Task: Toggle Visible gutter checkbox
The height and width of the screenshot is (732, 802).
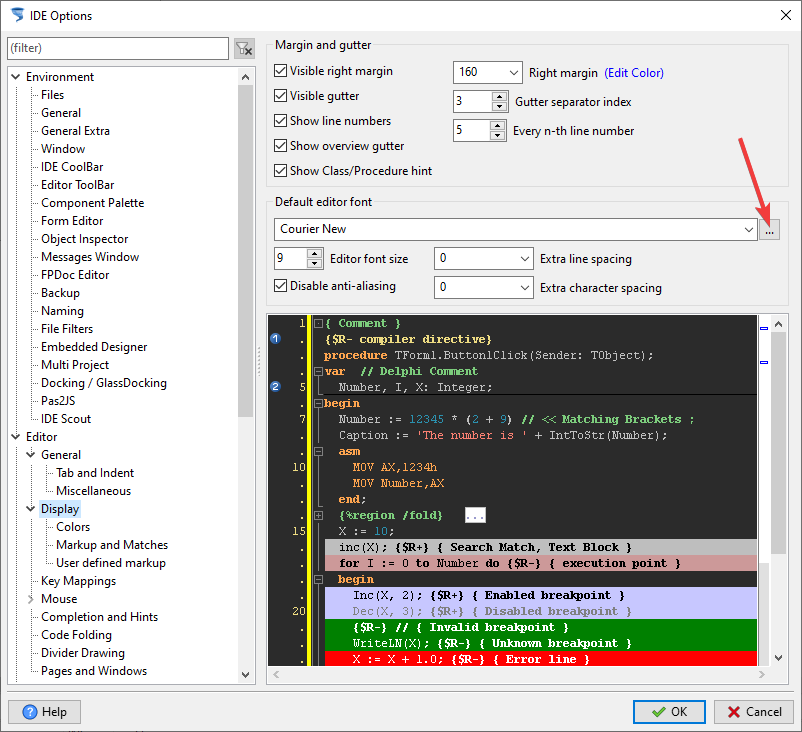Action: 280,96
